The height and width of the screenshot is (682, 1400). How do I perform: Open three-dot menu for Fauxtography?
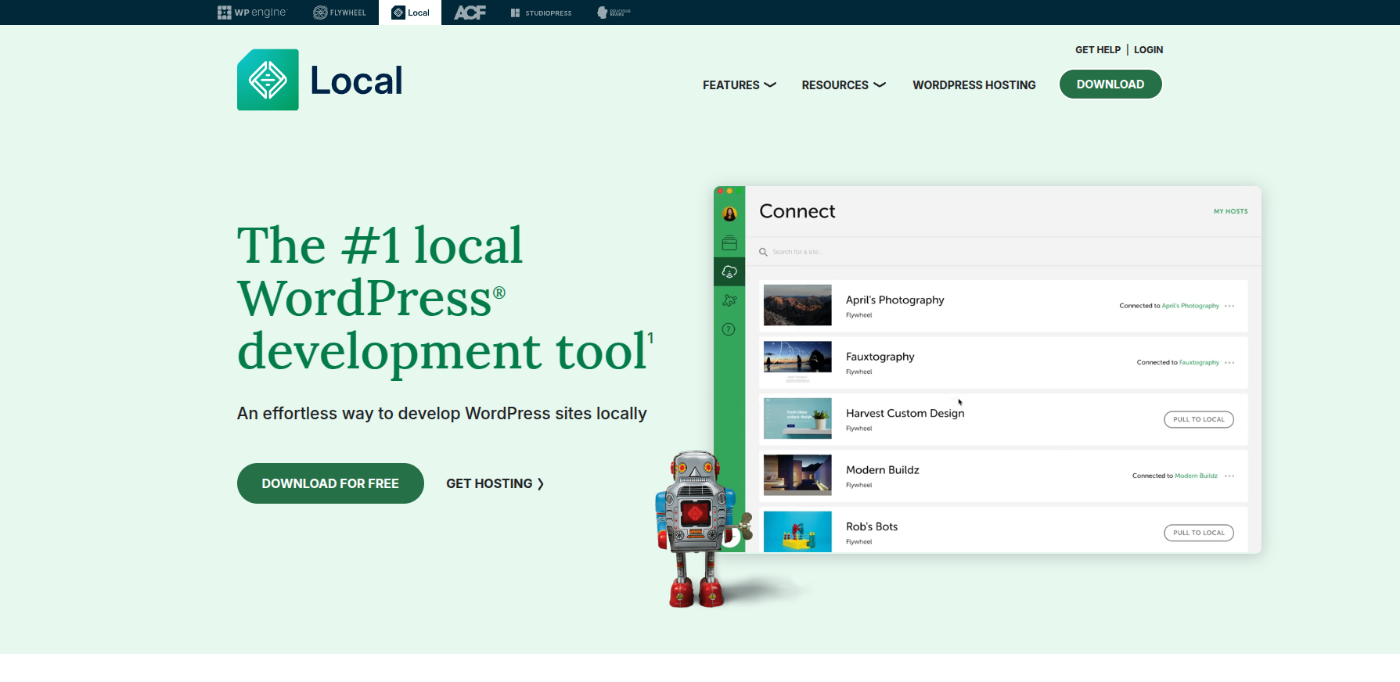pos(1229,363)
